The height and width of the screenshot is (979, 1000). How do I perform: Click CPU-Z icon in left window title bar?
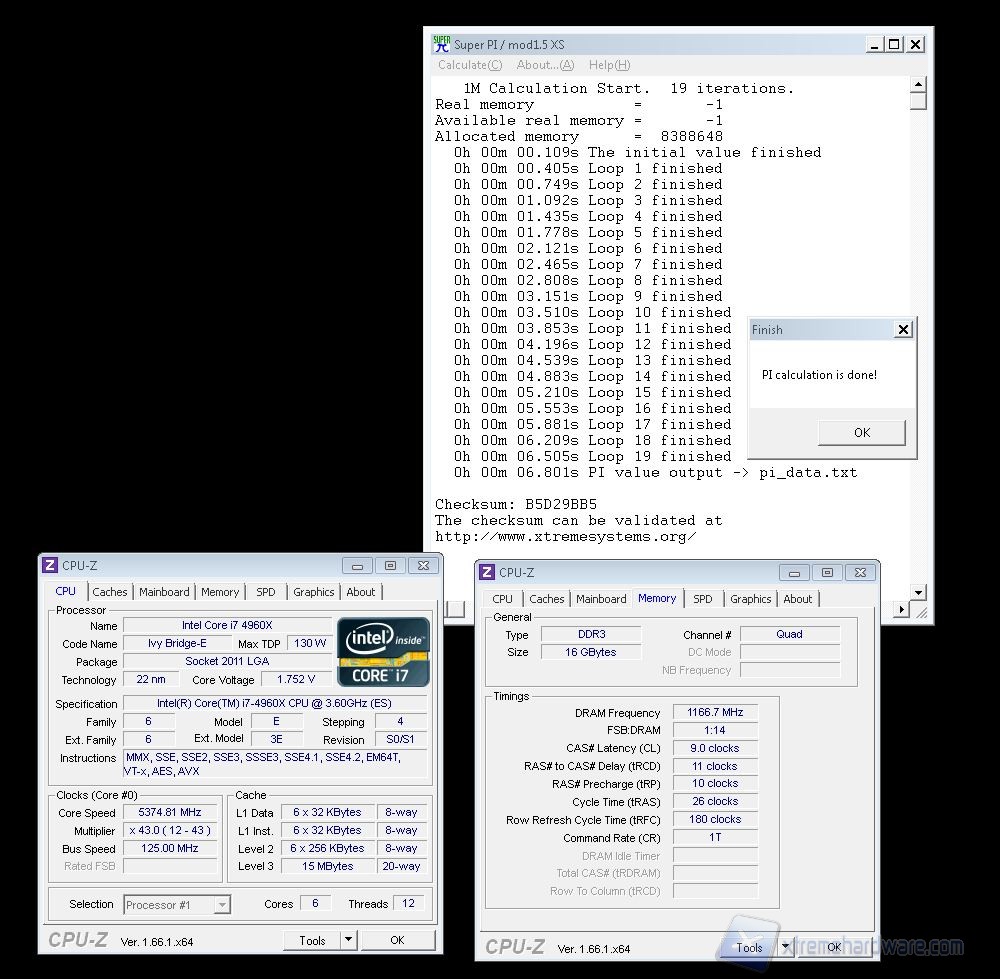50,565
